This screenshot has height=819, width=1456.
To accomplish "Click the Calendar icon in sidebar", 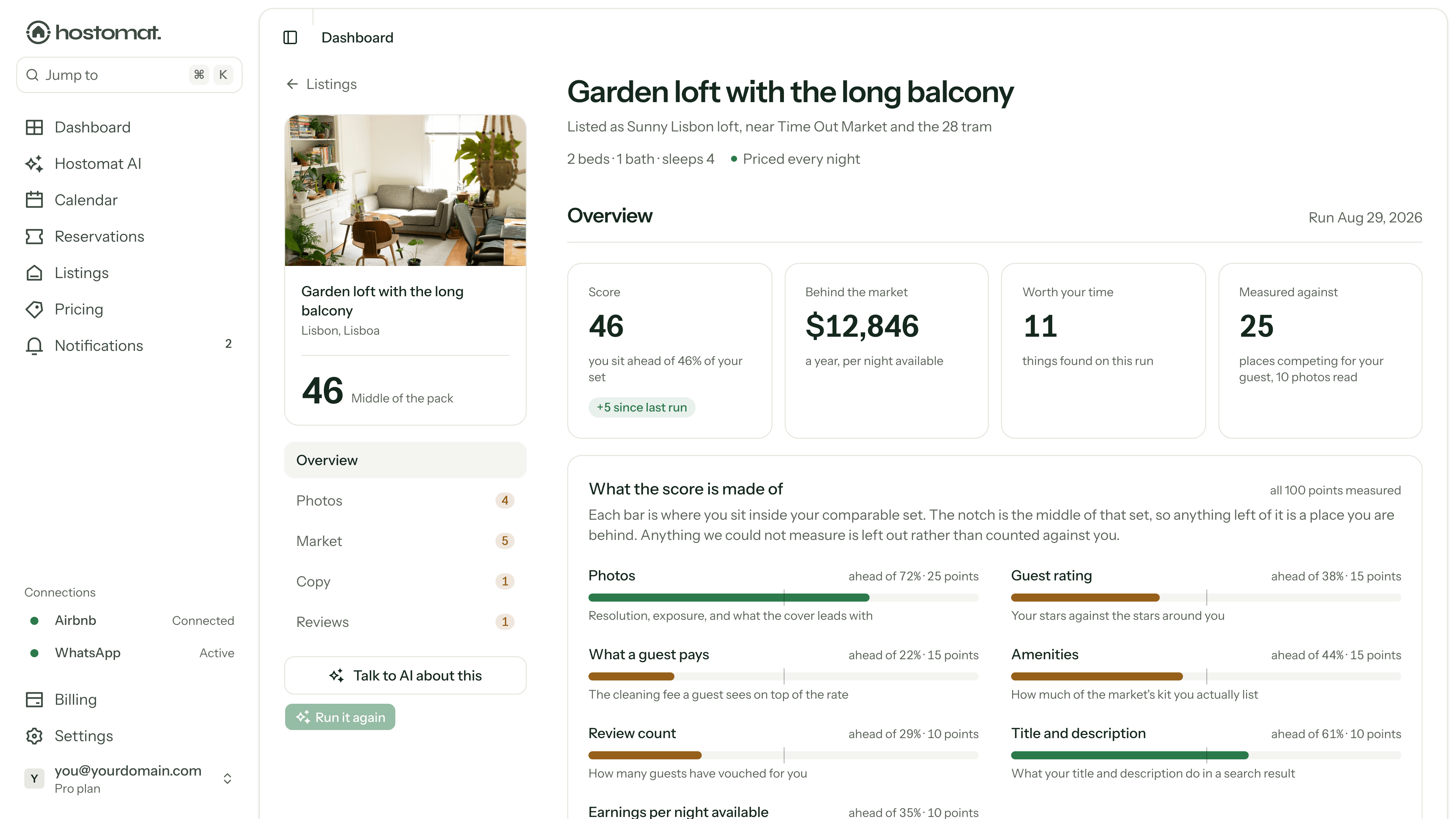I will pyautogui.click(x=34, y=200).
